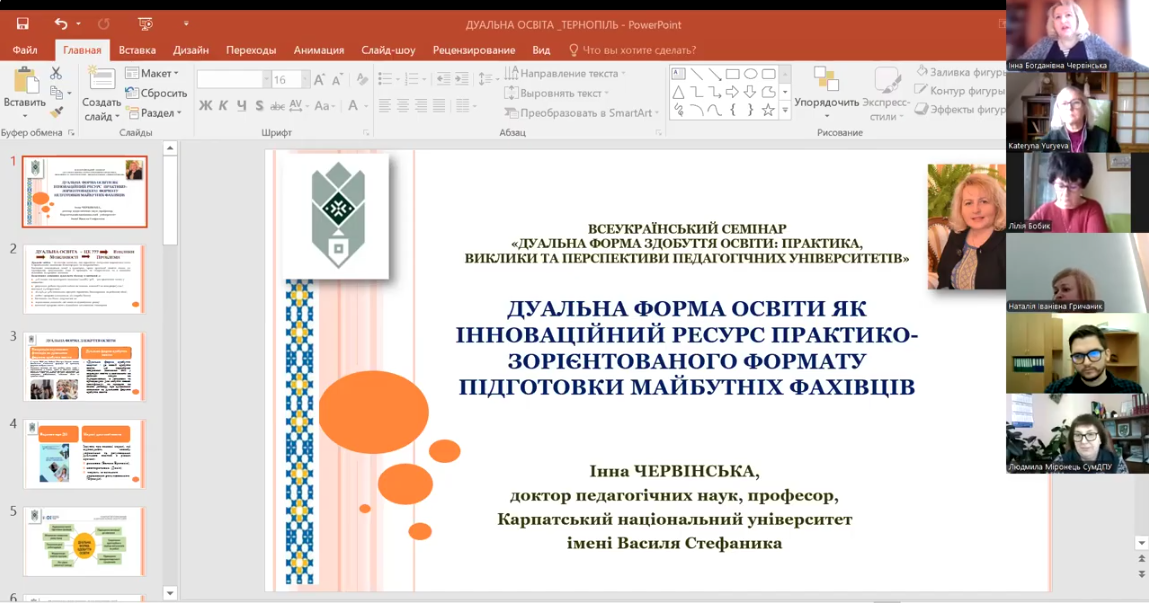Toggle bold formatting with the Ж icon
Image resolution: width=1157 pixels, height=603 pixels.
(206, 105)
